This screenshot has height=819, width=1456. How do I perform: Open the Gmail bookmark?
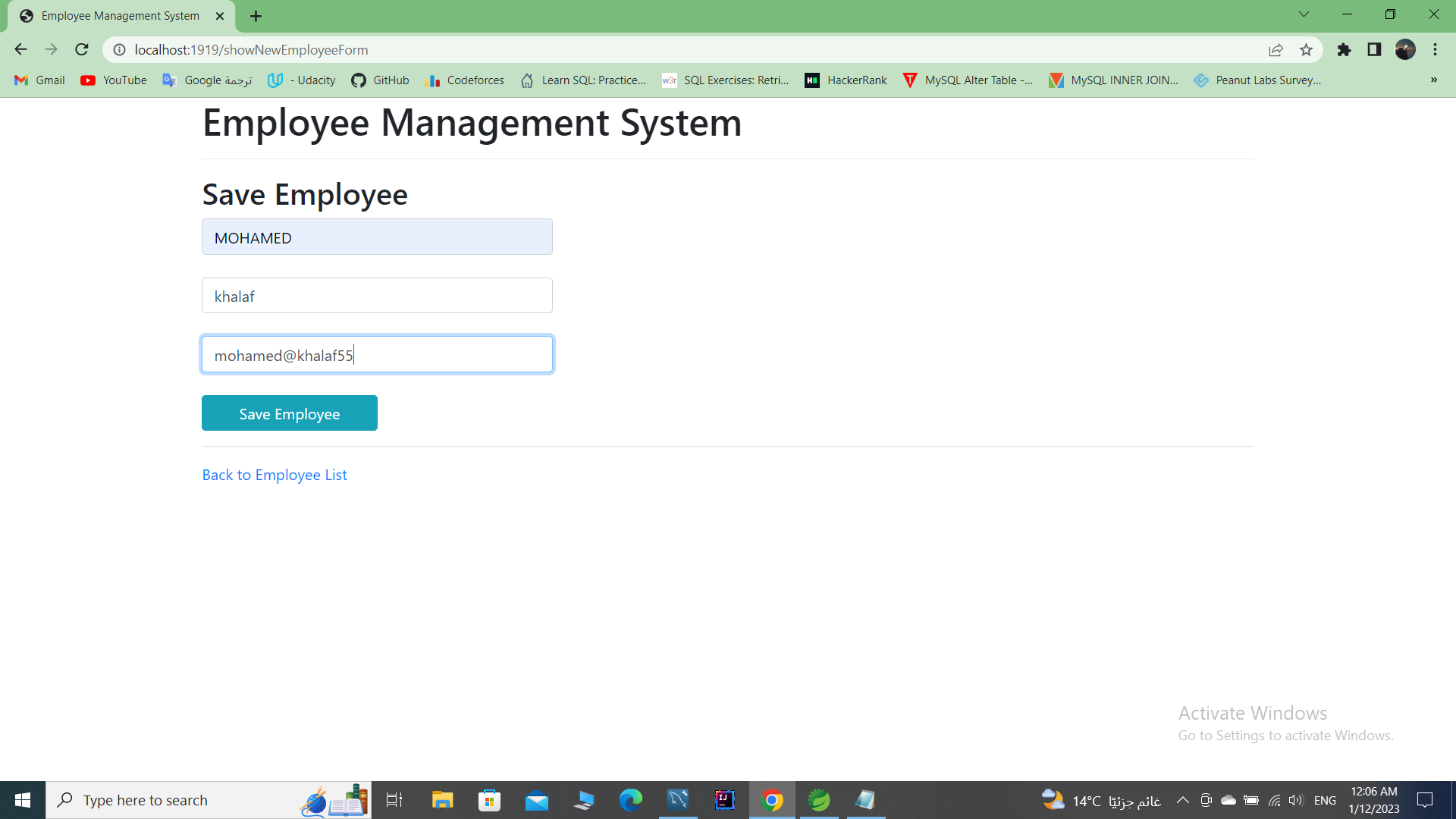point(38,80)
